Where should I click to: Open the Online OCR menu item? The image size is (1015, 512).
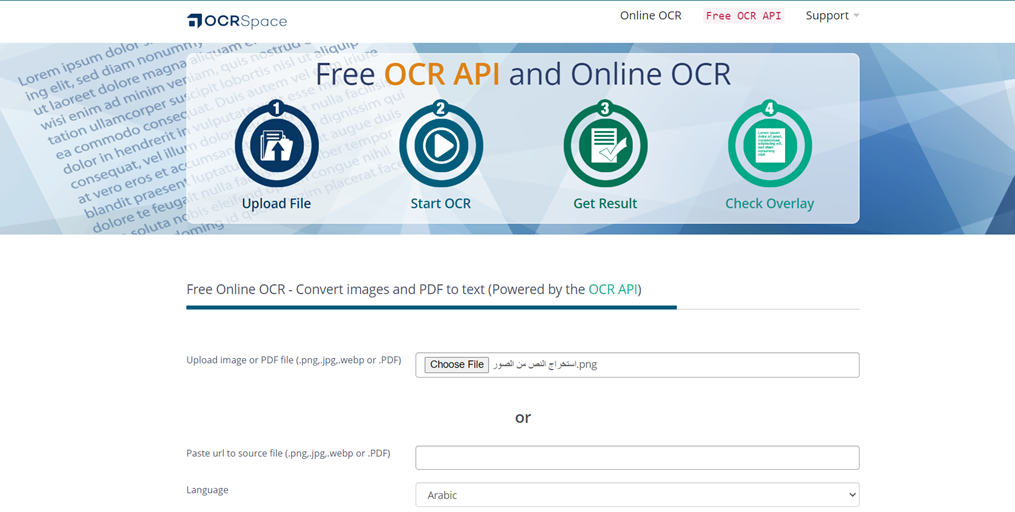click(x=651, y=16)
